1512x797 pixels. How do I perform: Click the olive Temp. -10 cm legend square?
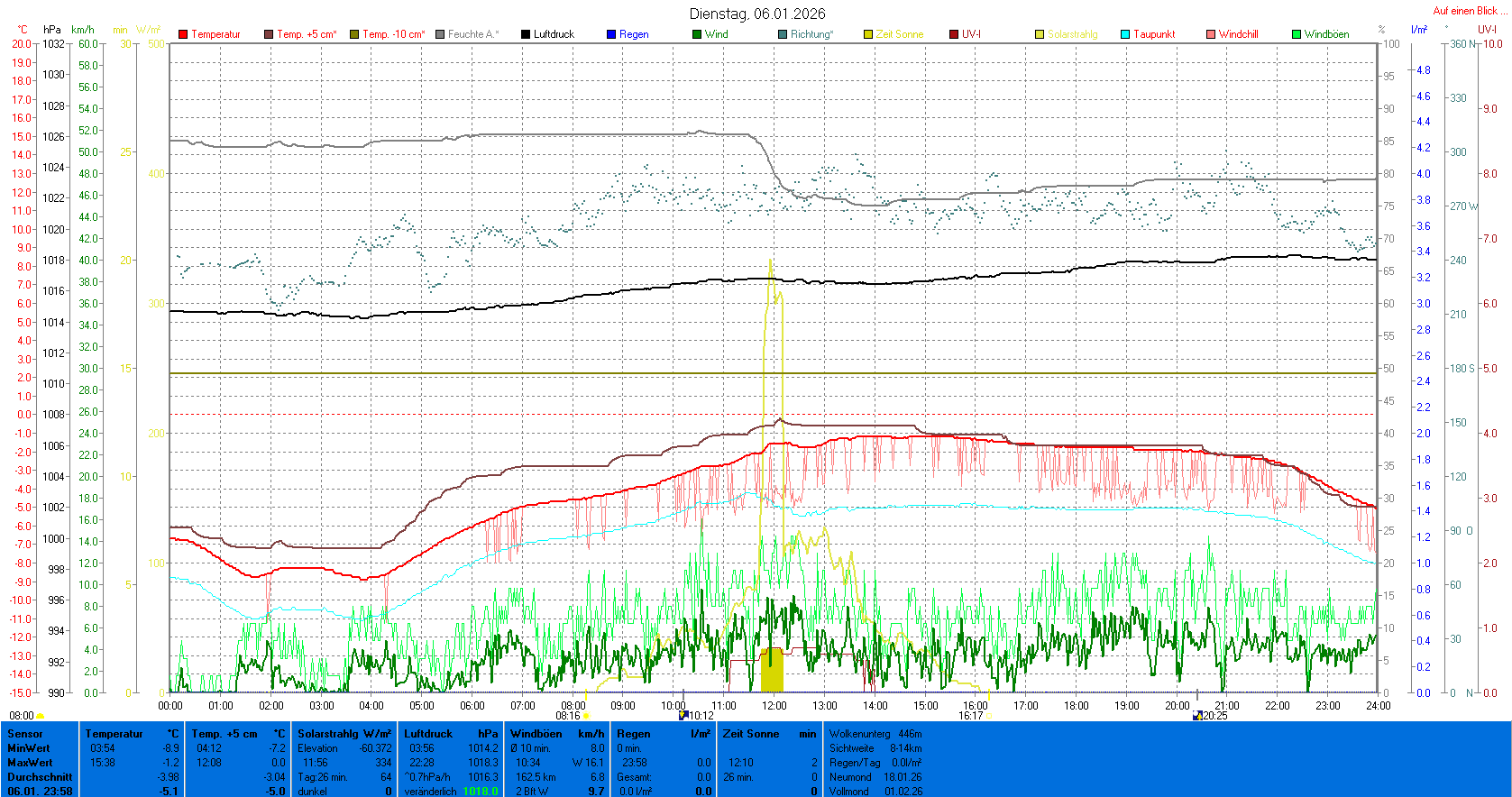click(354, 34)
